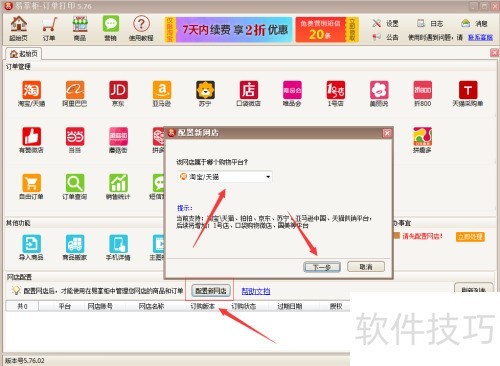Screen dimensions: 500x366
Task: Open 日志 log in the top right
Action: (x=430, y=23)
